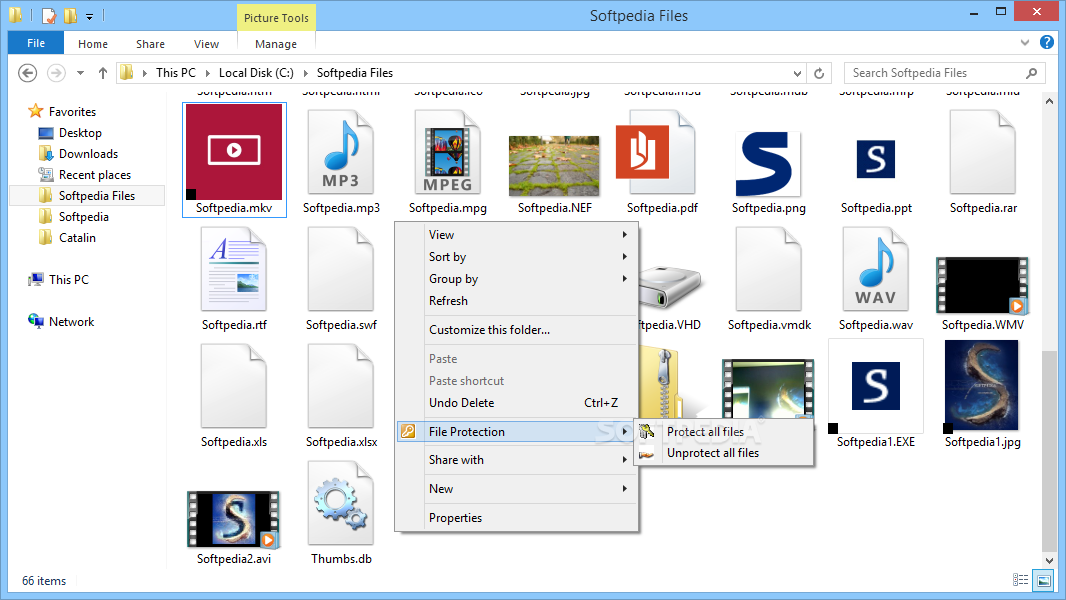Viewport: 1066px width, 600px height.
Task: Click the Unprotect all files icon
Action: (x=647, y=453)
